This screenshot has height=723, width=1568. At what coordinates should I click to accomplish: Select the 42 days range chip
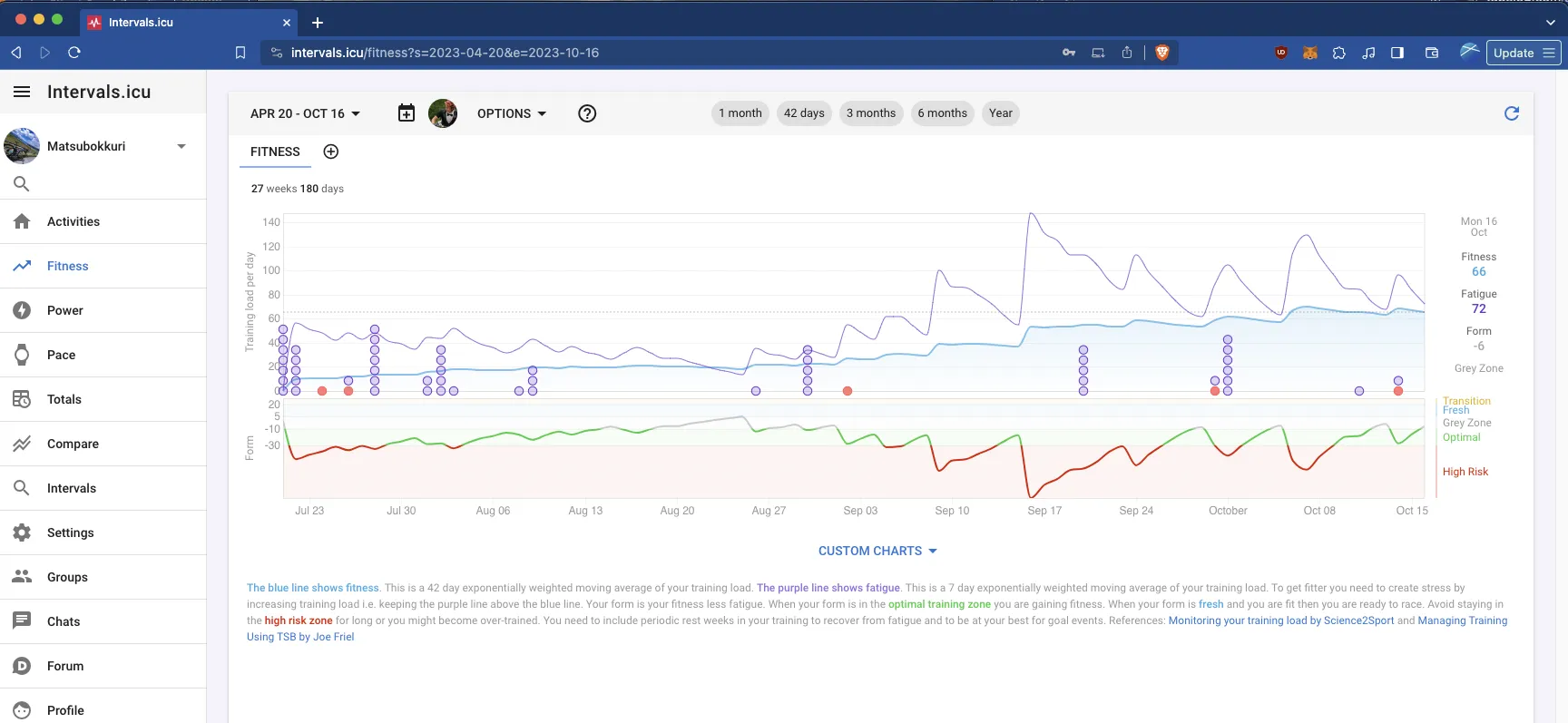coord(804,113)
